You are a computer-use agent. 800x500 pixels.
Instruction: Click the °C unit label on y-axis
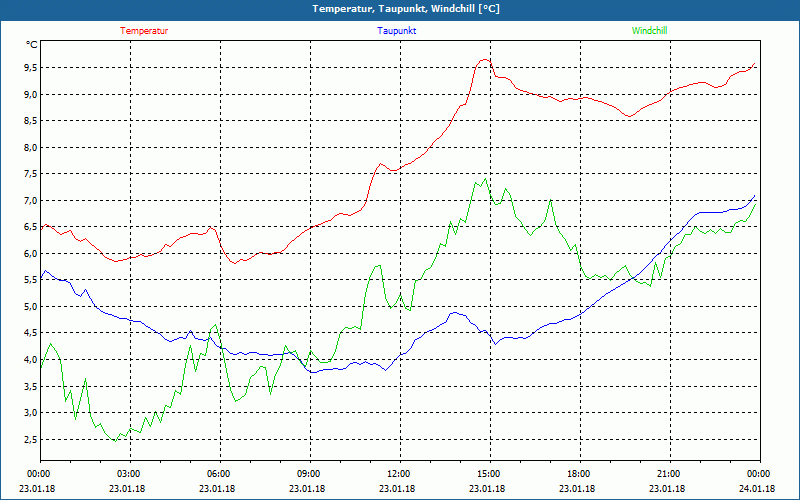32,45
